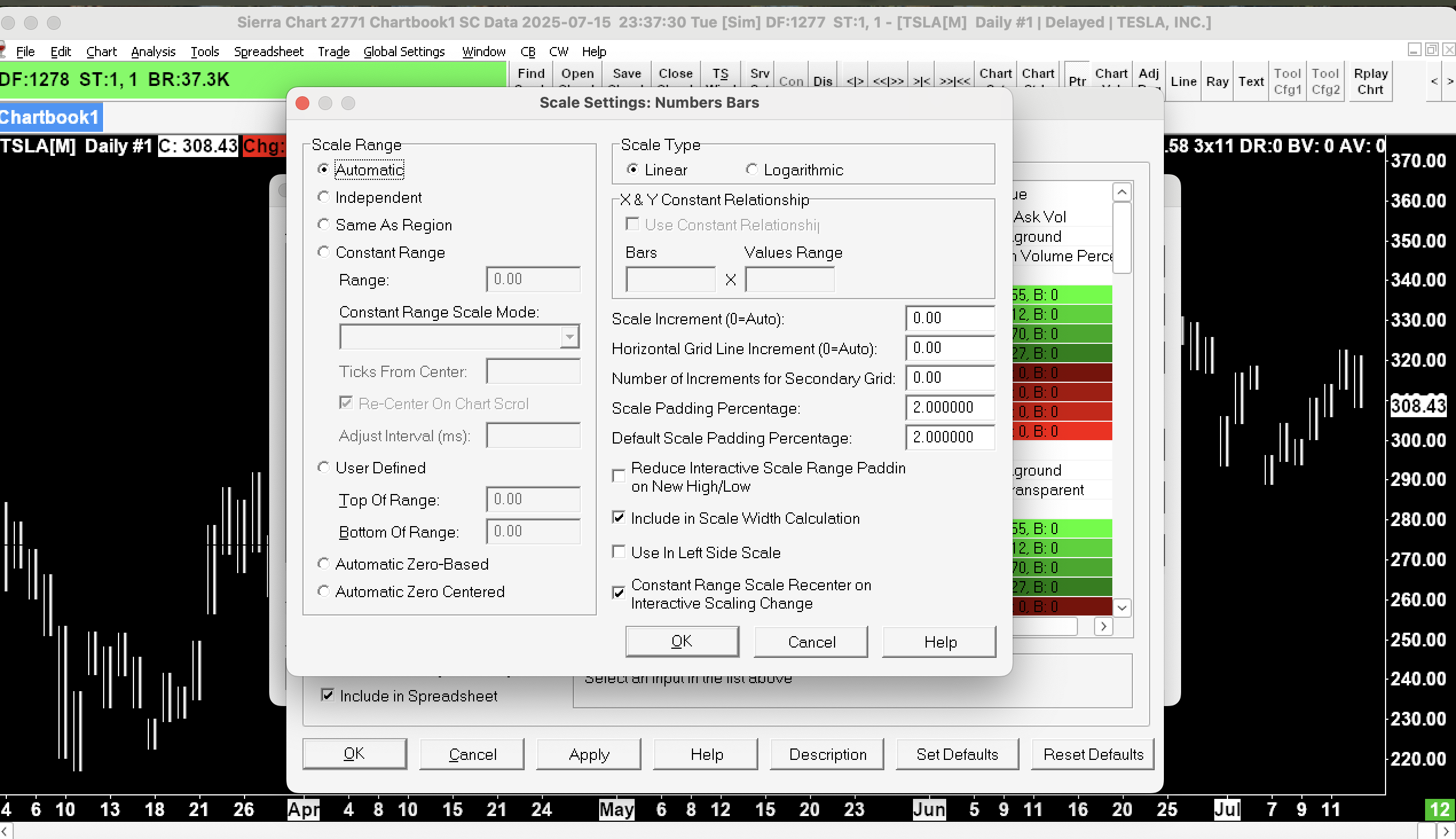Click the Scale Padding Percentage field
Image resolution: width=1456 pixels, height=839 pixels.
point(949,408)
